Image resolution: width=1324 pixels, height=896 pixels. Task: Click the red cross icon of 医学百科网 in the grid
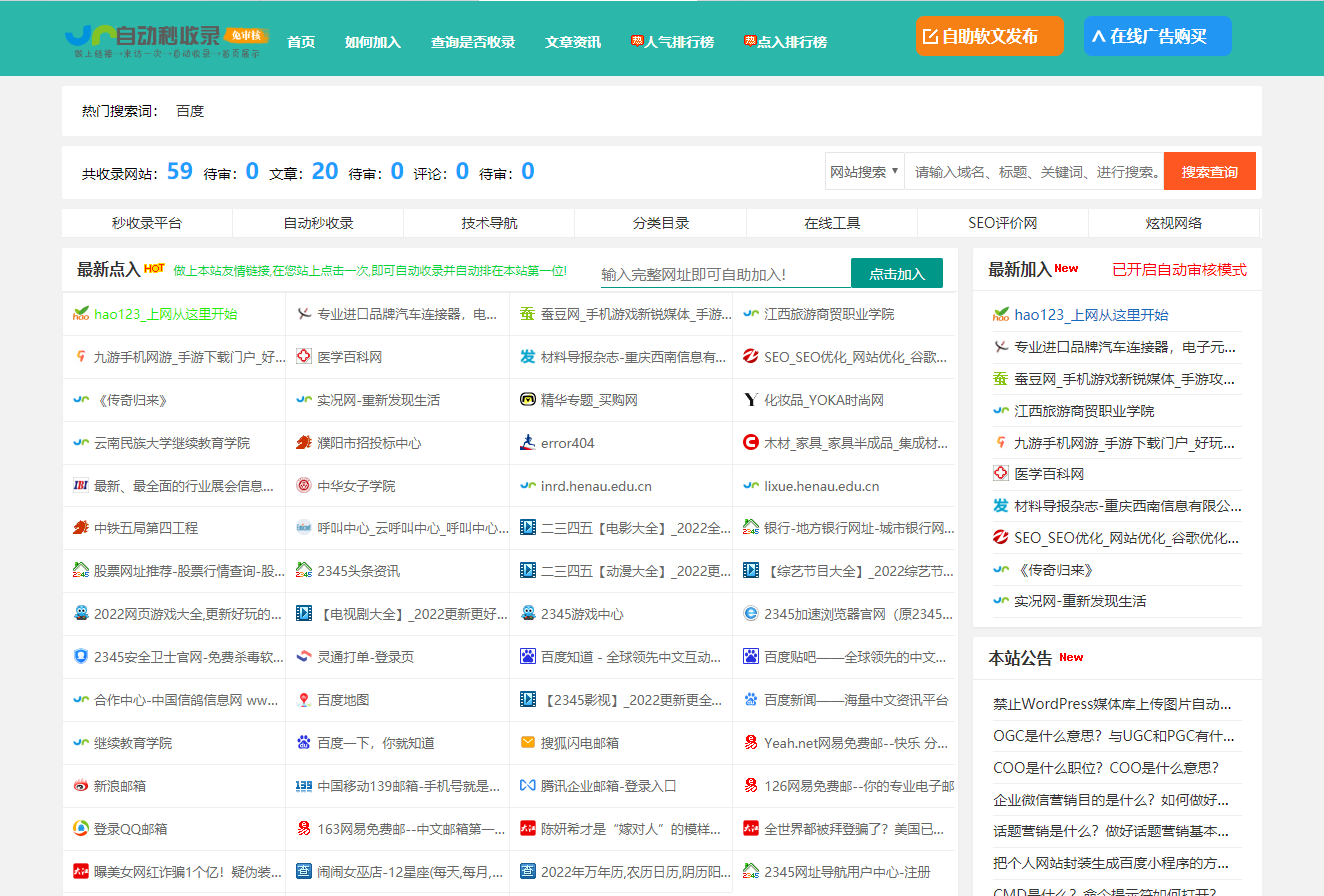[x=304, y=357]
